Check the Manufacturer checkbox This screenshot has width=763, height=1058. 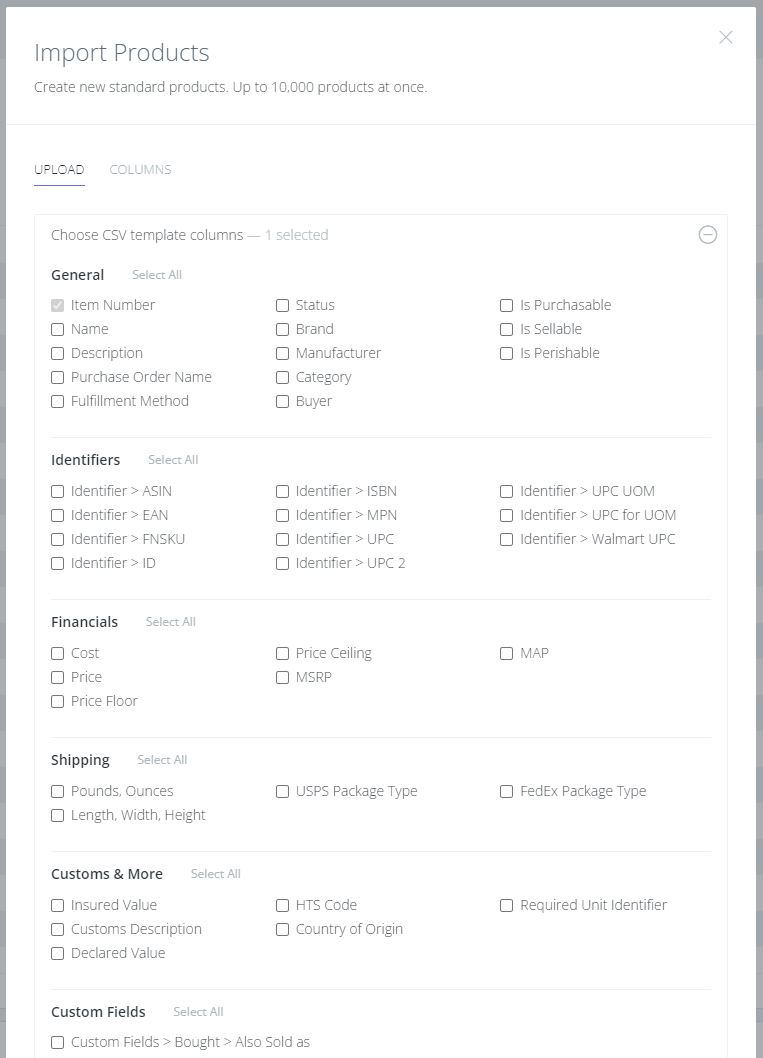(283, 354)
